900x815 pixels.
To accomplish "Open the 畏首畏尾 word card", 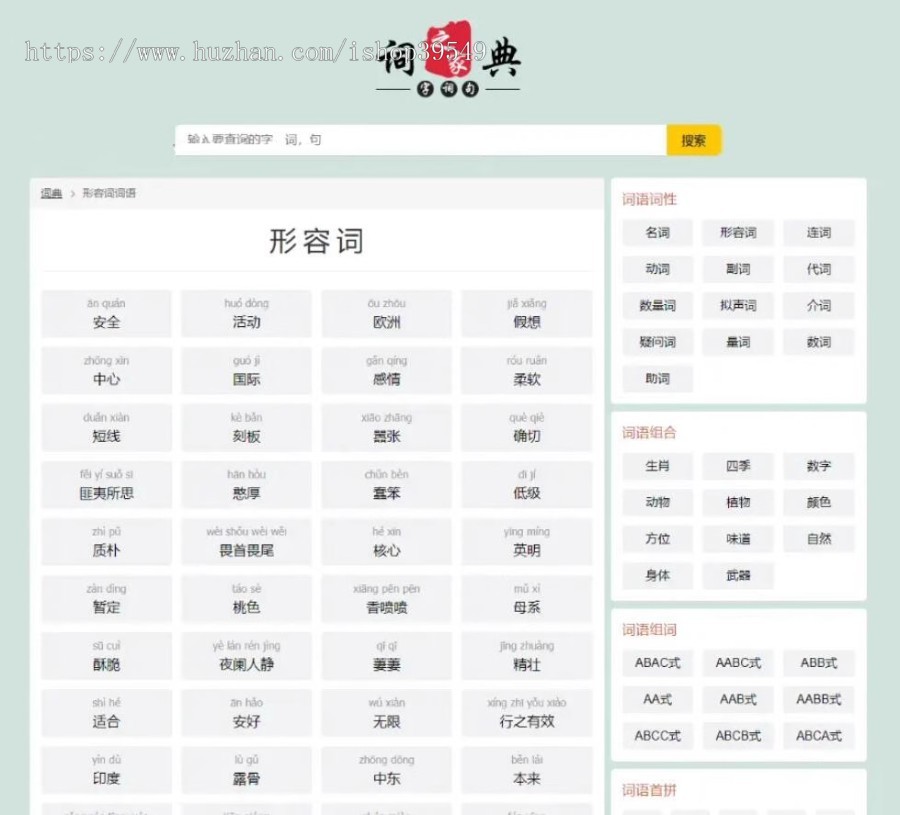I will [246, 542].
